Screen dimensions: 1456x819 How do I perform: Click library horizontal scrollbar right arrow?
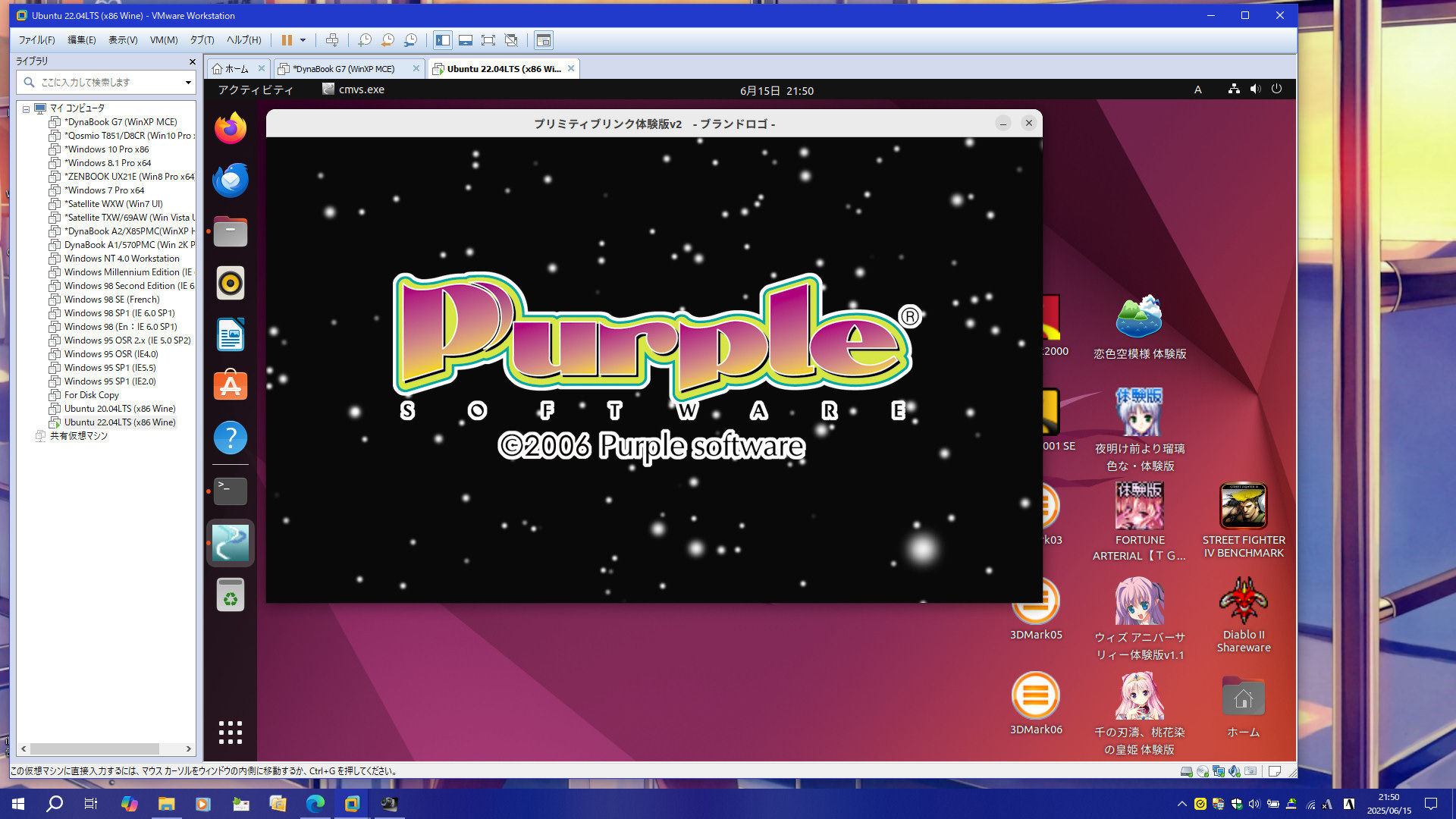click(188, 748)
